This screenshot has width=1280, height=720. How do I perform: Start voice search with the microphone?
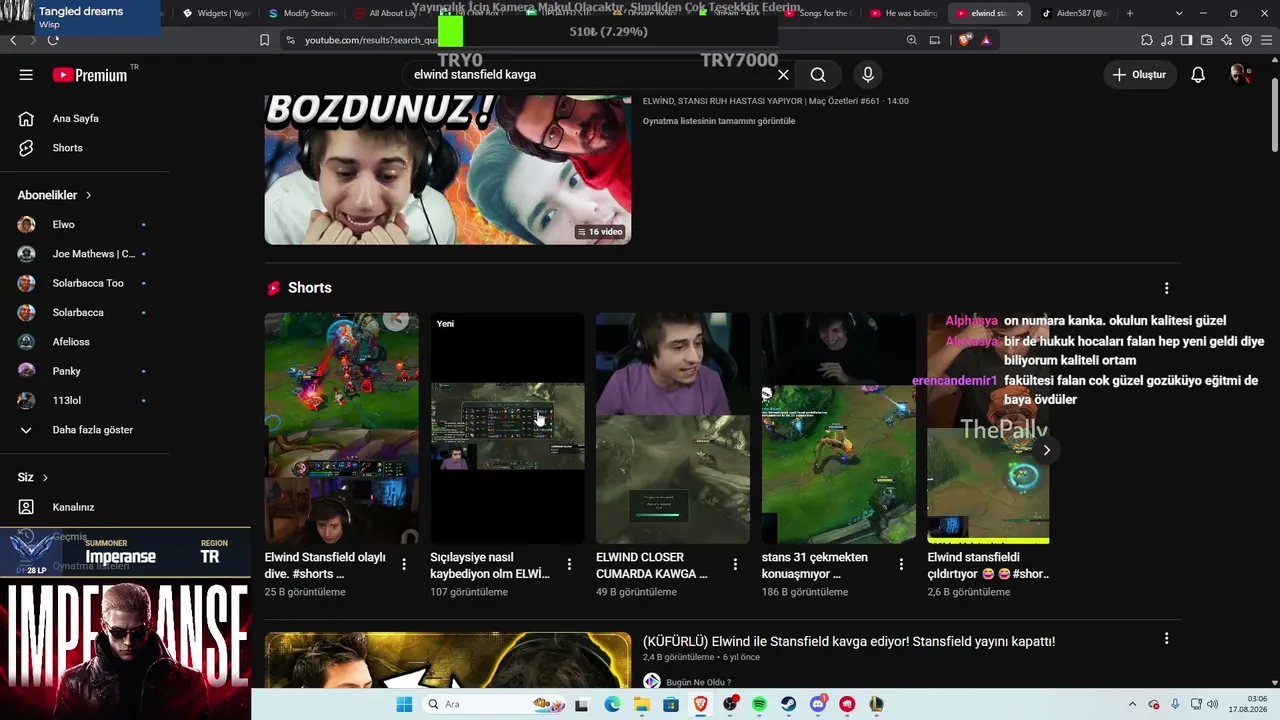868,75
